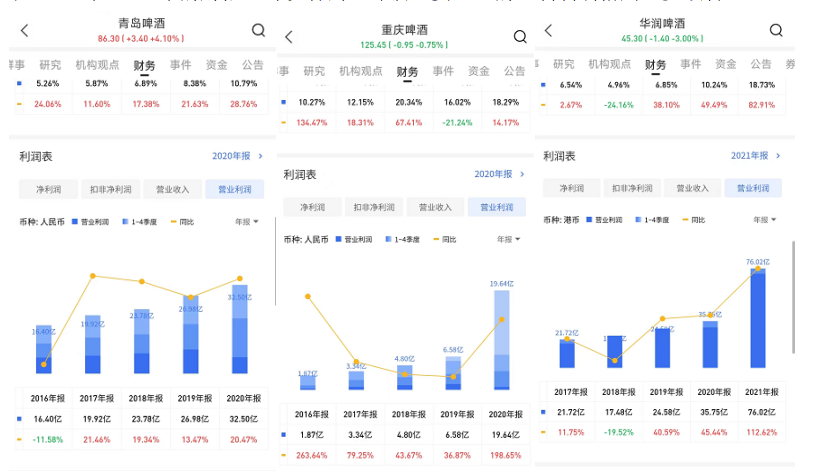Click the 112.62% cell in 华润啤酒 table

pos(761,433)
